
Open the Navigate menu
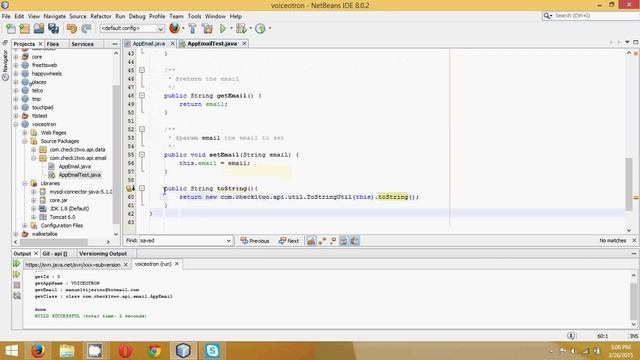coord(55,16)
